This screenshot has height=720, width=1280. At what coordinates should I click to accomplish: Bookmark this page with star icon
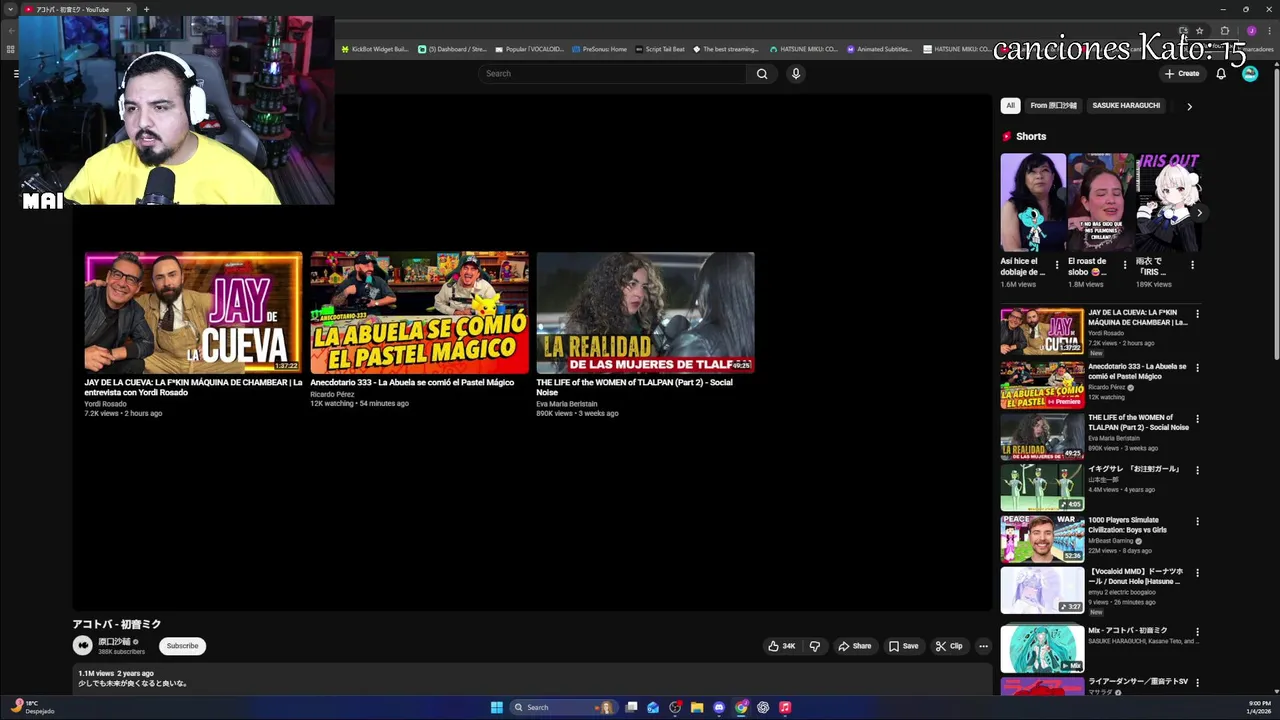1200,31
